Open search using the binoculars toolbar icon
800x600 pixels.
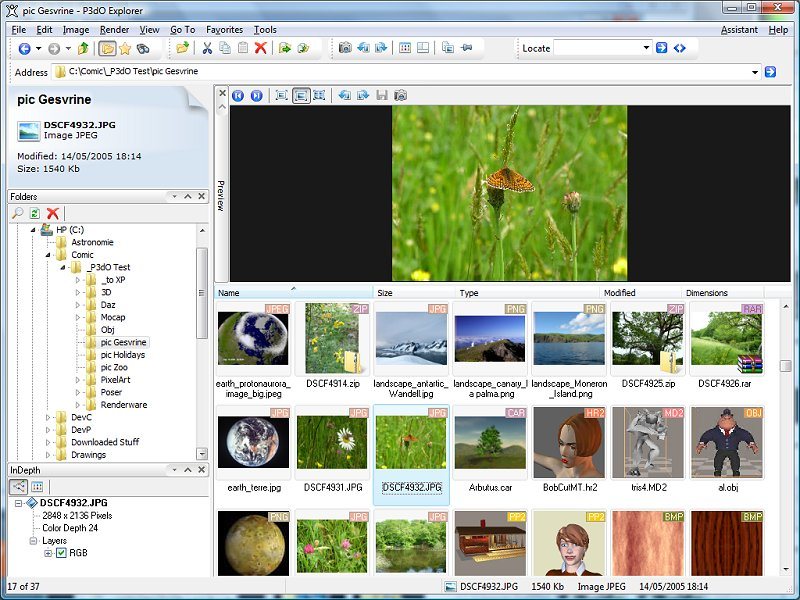coord(142,48)
